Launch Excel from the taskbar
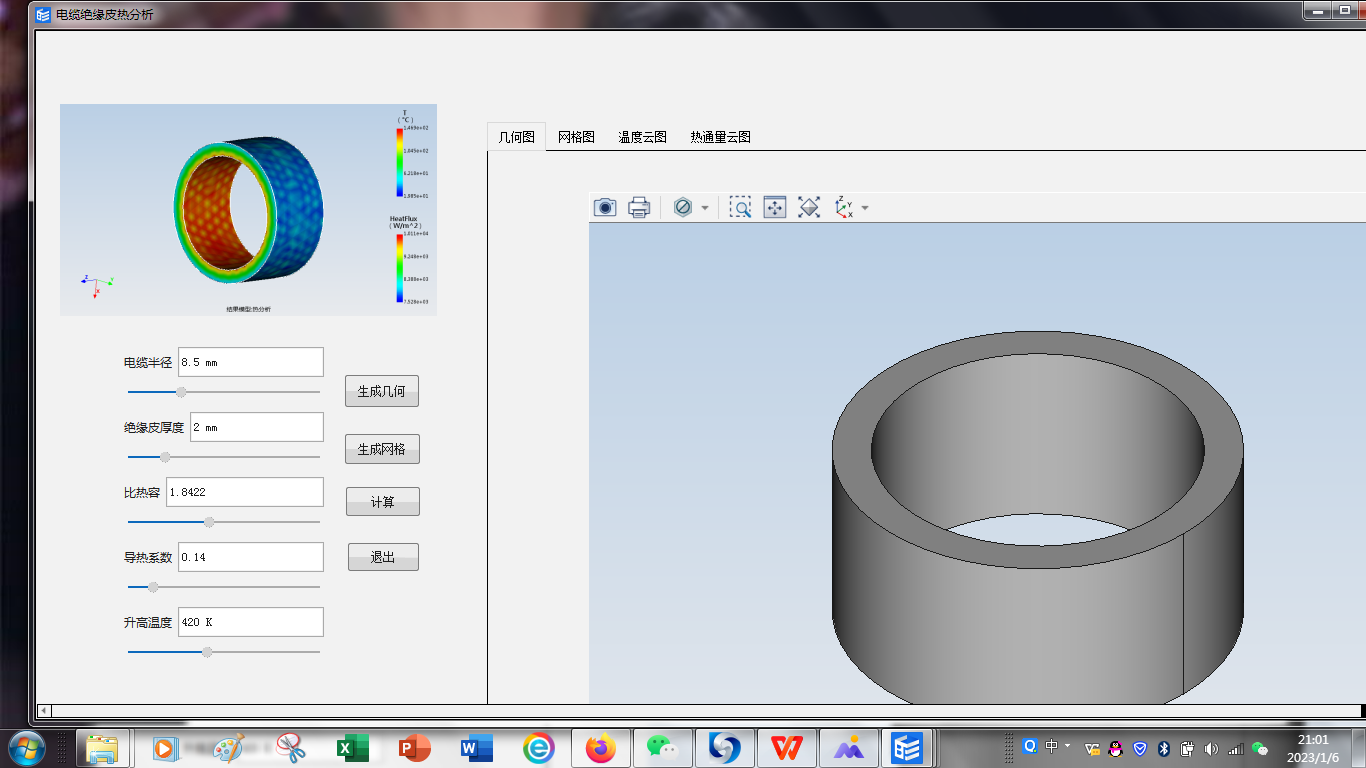The width and height of the screenshot is (1366, 768). [x=352, y=748]
